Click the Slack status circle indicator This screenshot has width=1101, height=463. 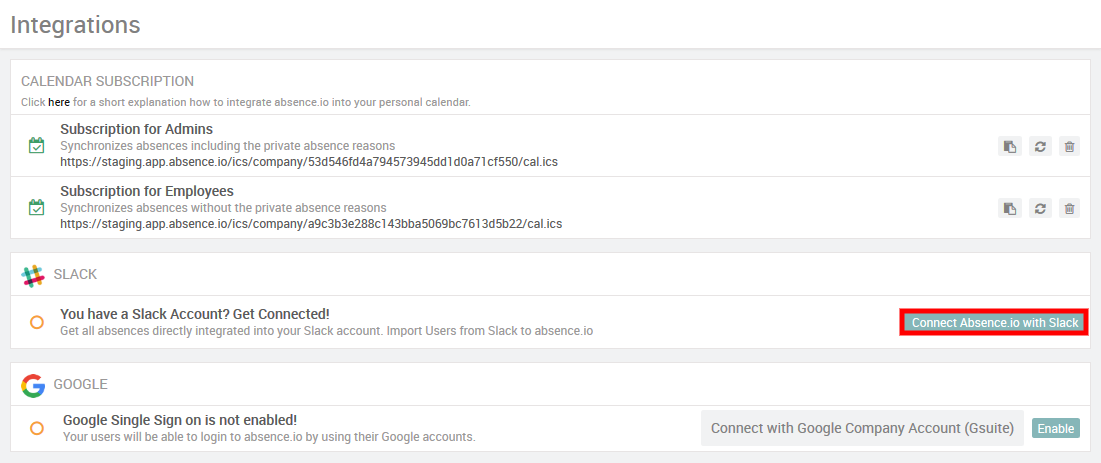pyautogui.click(x=37, y=322)
